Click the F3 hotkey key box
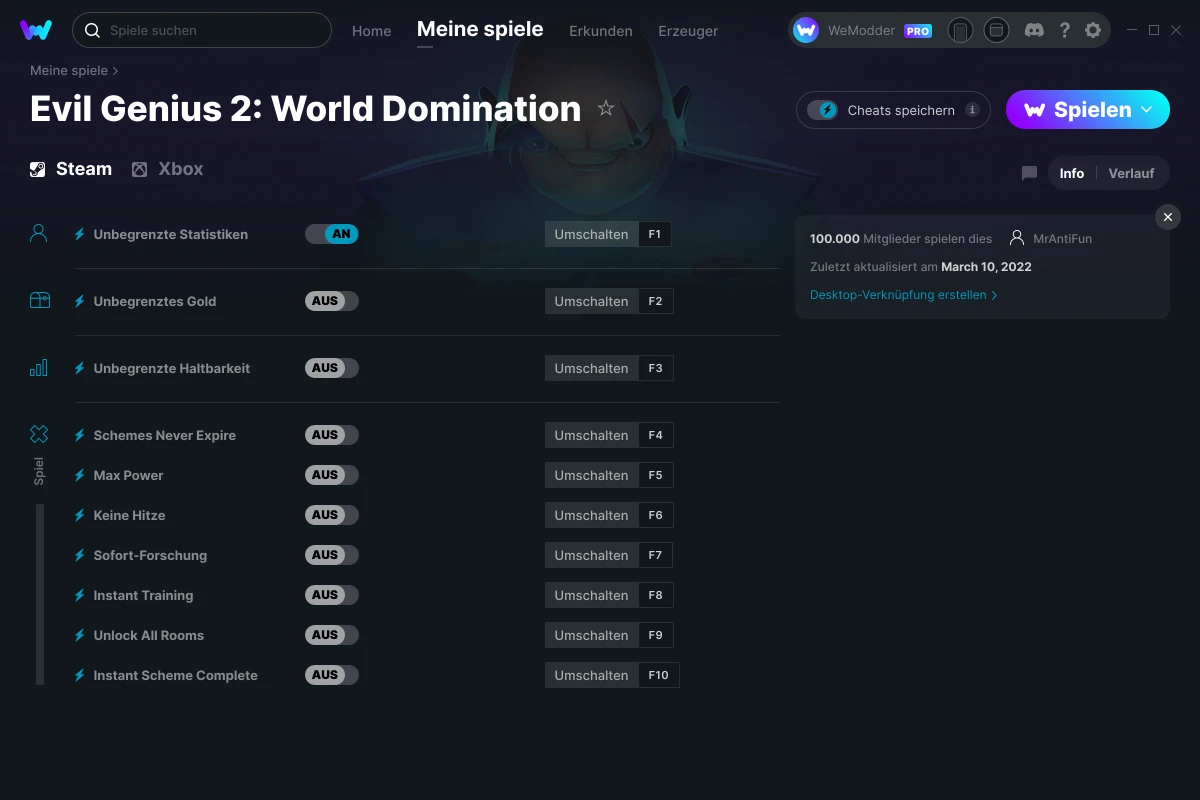The image size is (1200, 800). click(655, 368)
